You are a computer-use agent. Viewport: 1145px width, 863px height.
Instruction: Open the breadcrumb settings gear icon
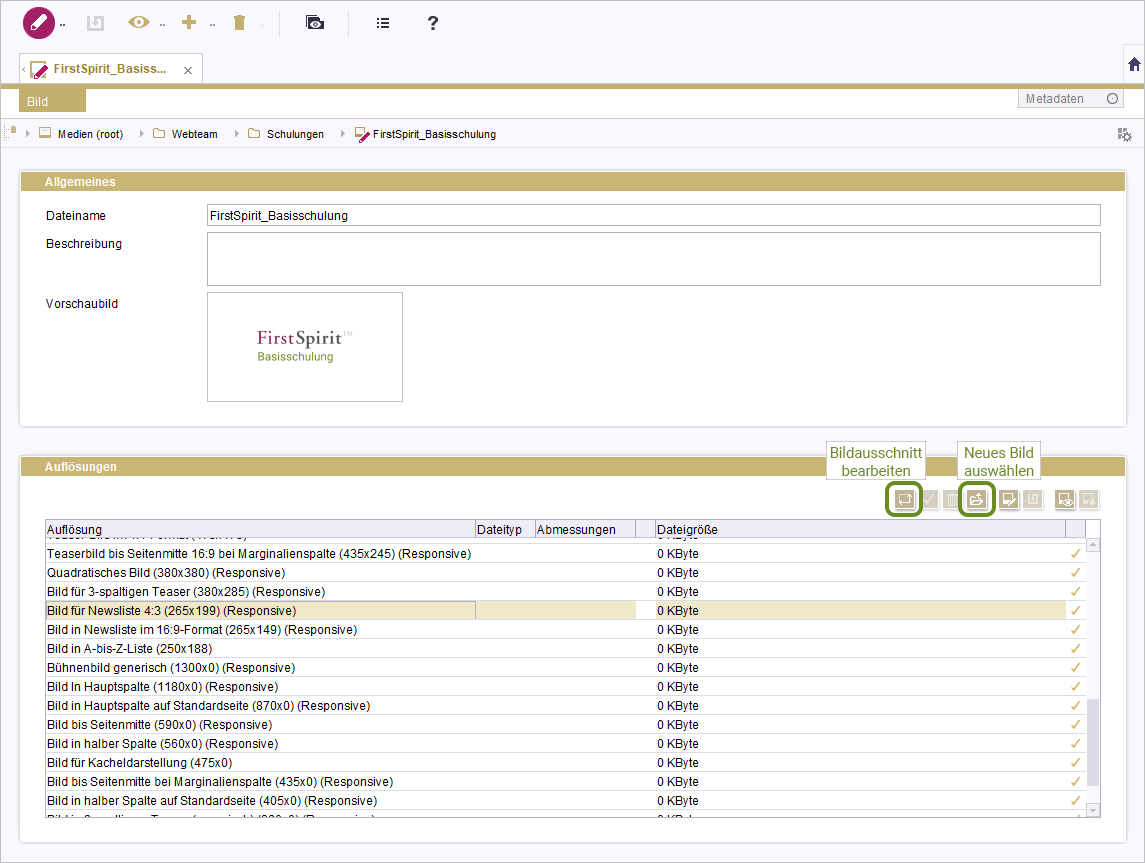(1125, 134)
